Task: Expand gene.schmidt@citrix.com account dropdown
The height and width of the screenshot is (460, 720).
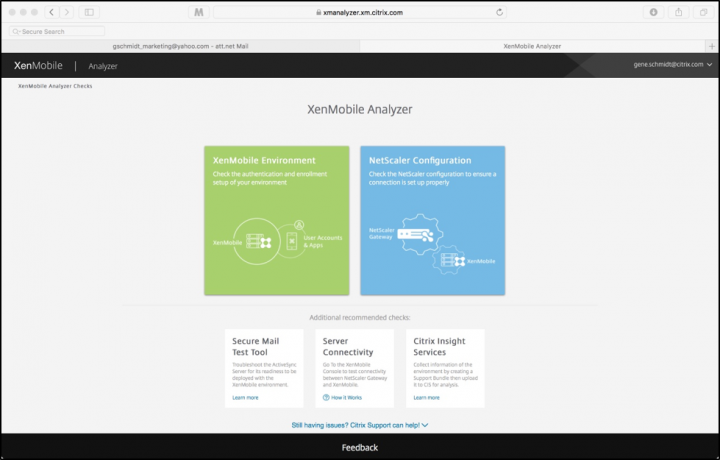Action: (x=672, y=64)
